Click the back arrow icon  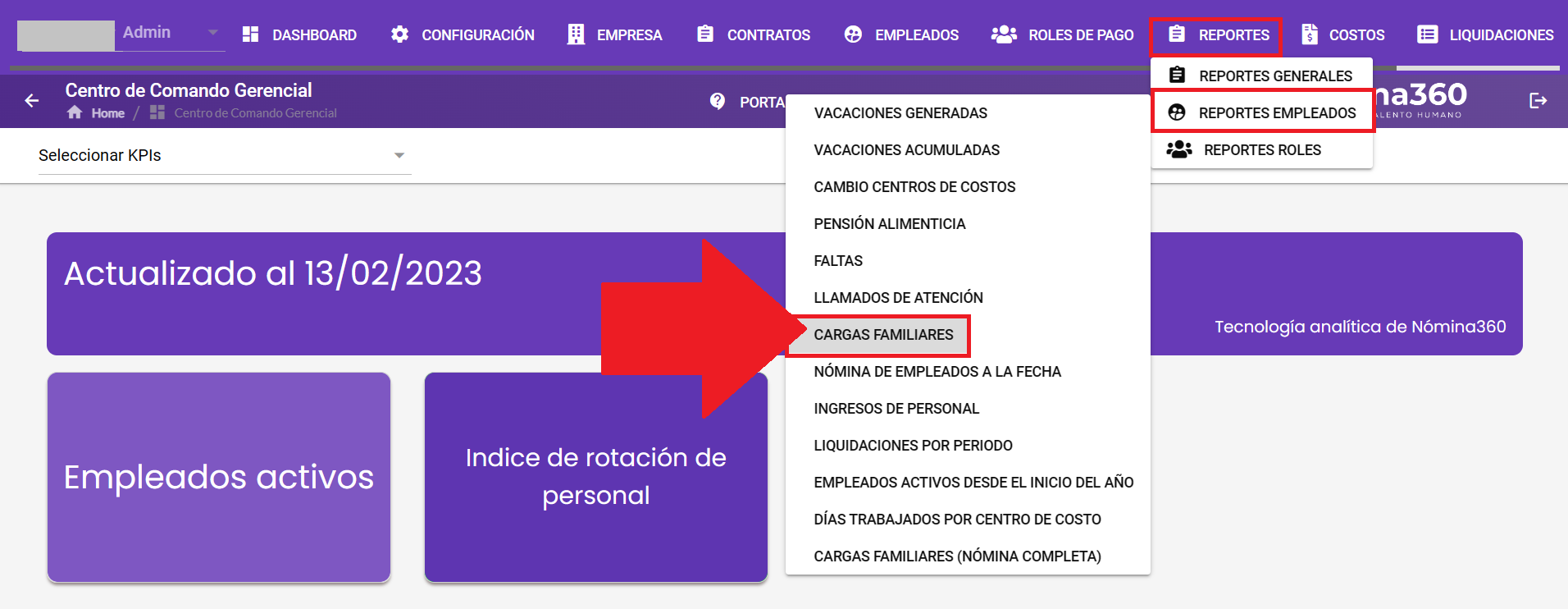(x=31, y=100)
